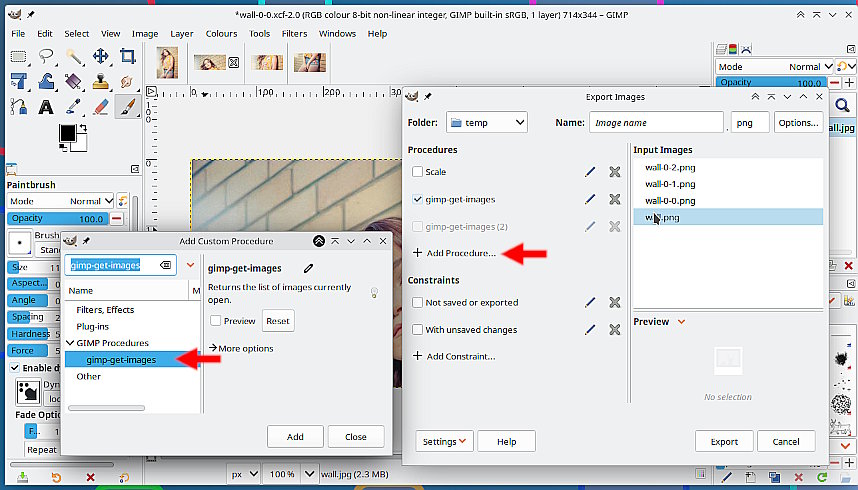Click Reset in Add Custom Procedure

click(278, 321)
